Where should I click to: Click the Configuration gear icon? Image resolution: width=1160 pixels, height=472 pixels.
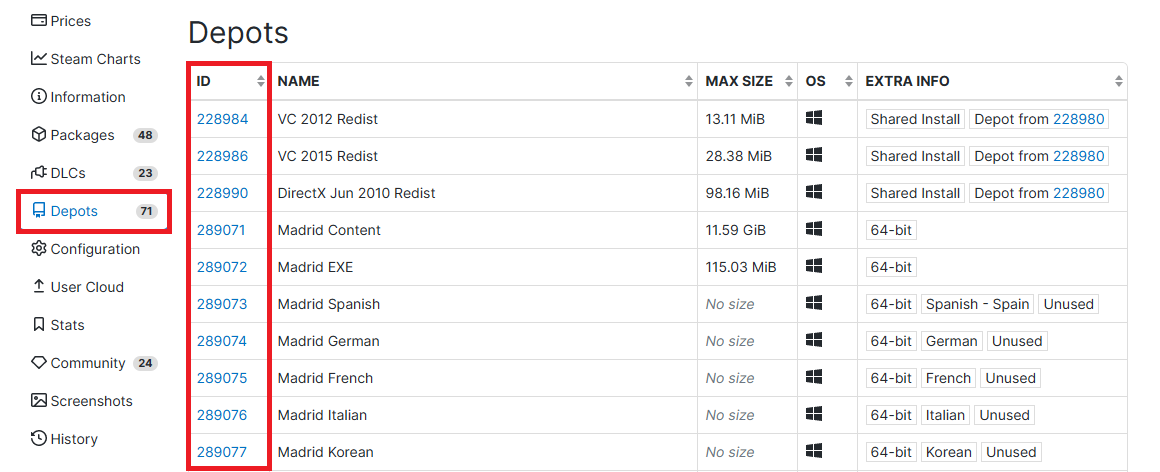pyautogui.click(x=39, y=248)
